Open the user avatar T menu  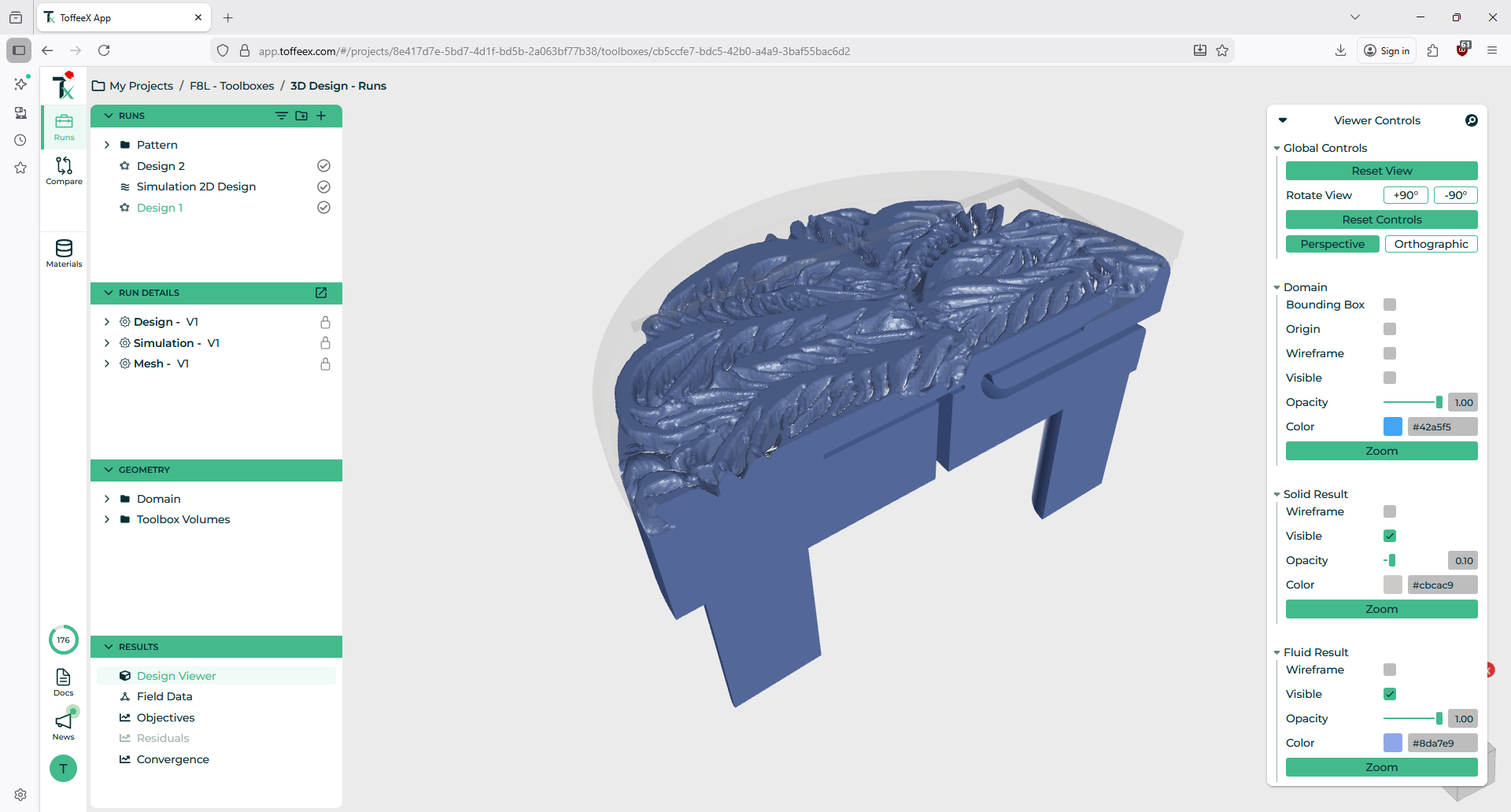[63, 768]
